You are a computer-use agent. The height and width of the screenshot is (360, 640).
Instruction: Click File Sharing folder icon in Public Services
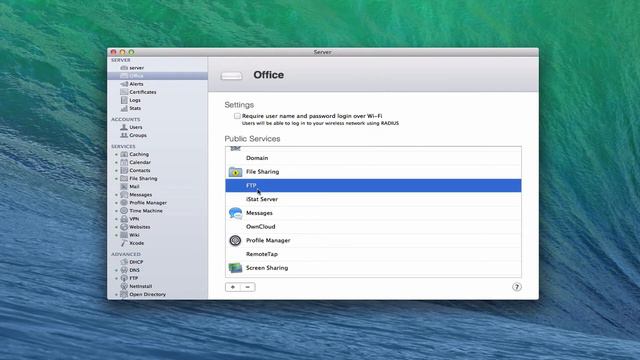click(x=235, y=172)
